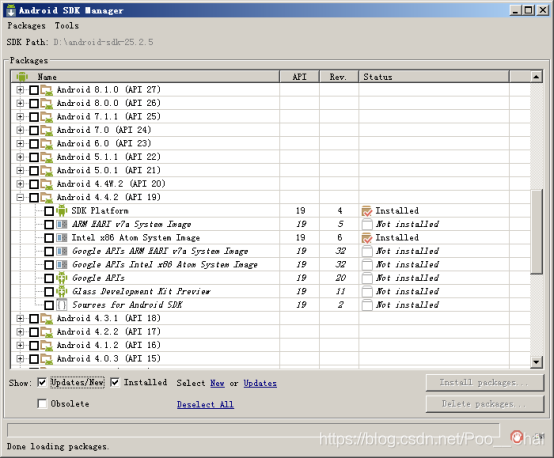The image size is (554, 458).
Task: Click the folder icon beside Android 7.1.1 (API 25)
Action: pyautogui.click(x=46, y=117)
